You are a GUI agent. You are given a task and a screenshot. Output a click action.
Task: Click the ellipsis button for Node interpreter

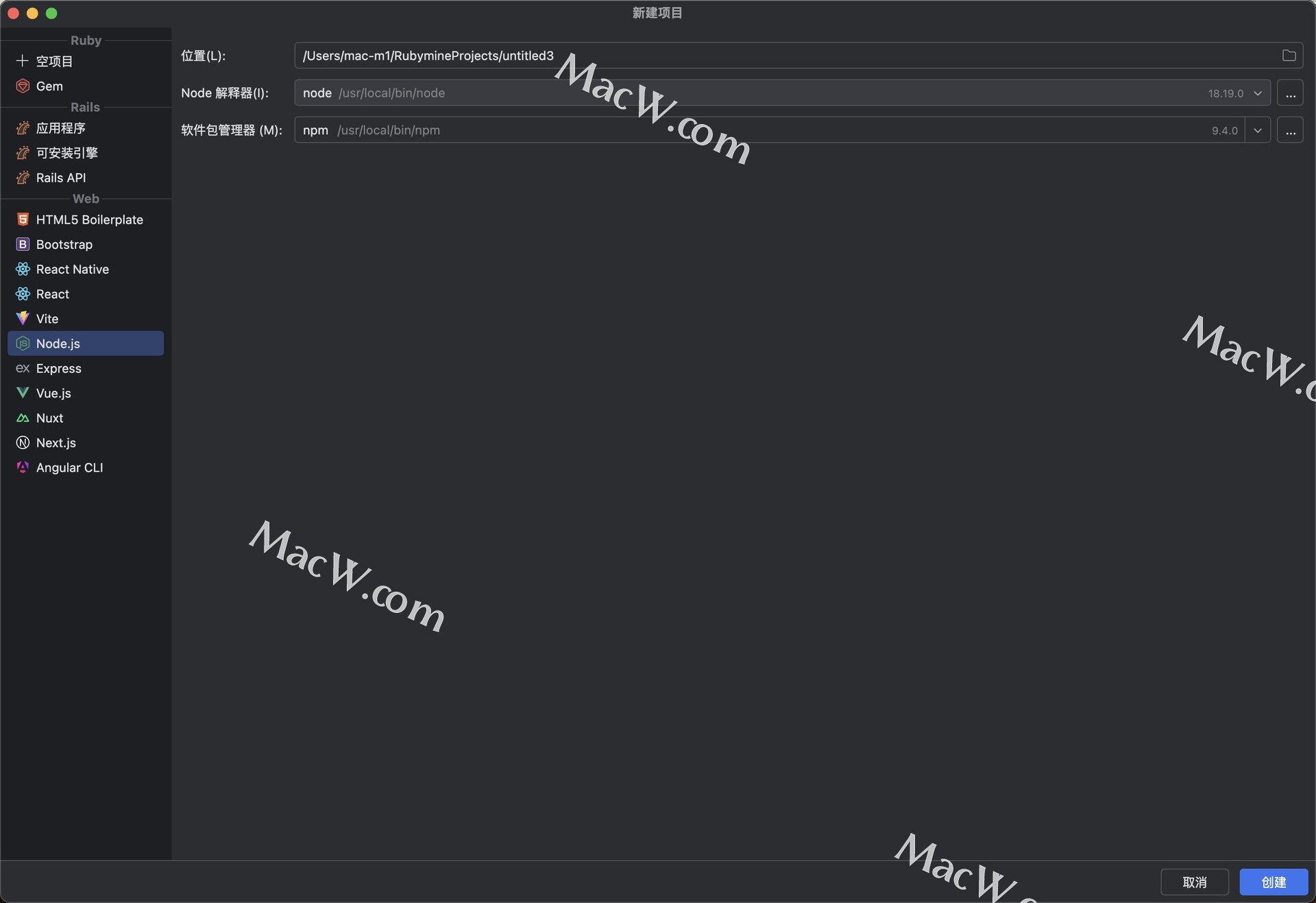click(1290, 93)
